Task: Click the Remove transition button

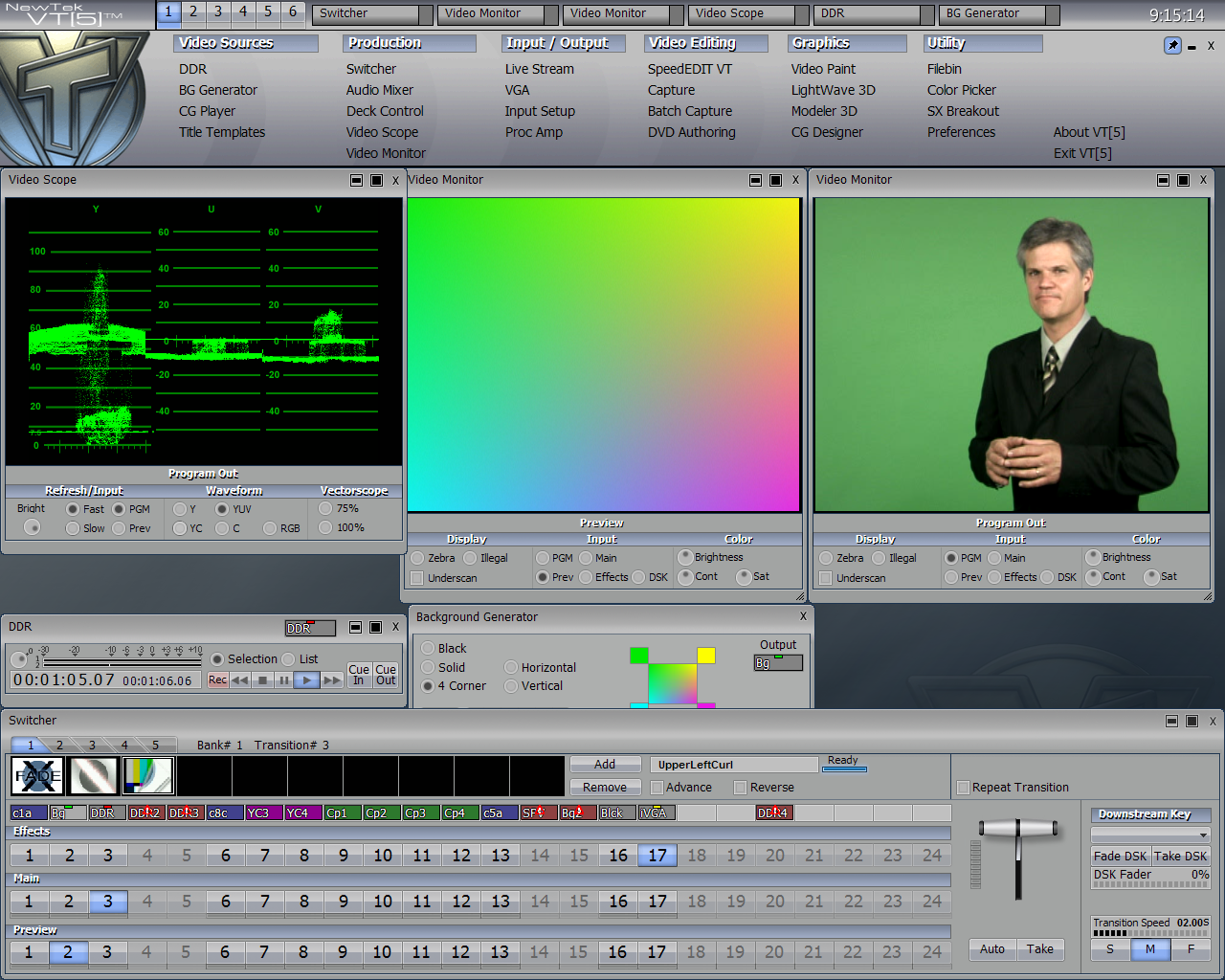Action: pos(605,788)
